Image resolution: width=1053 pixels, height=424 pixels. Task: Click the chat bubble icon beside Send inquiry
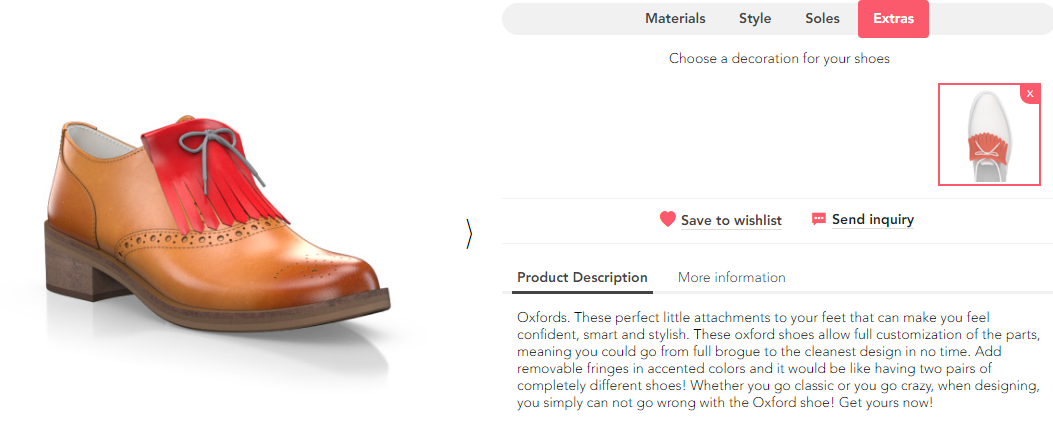pos(819,219)
